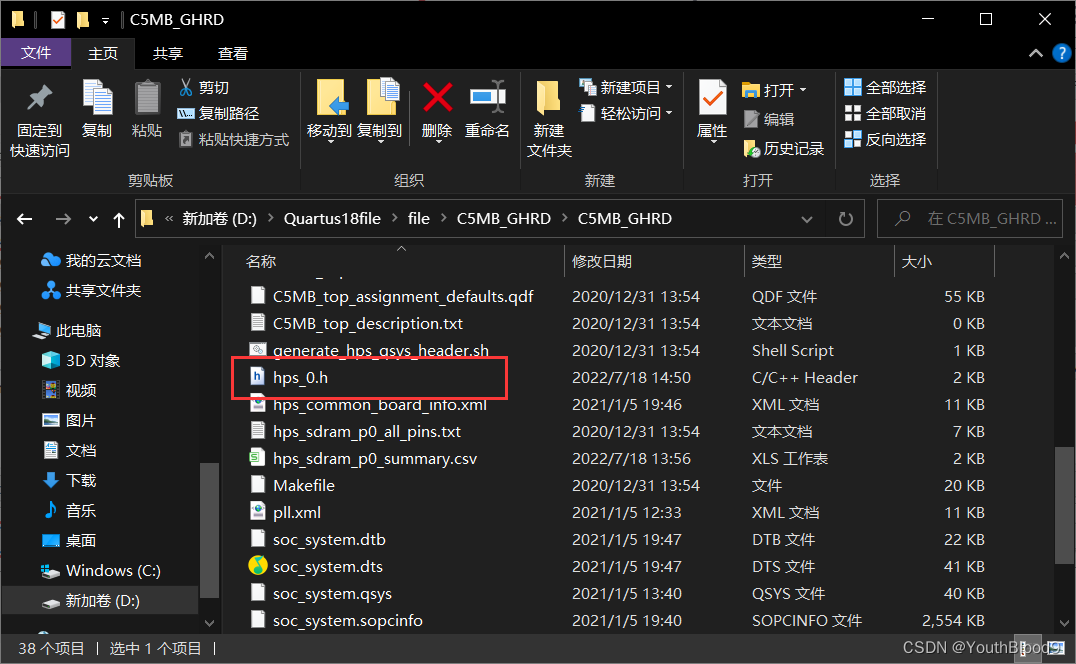1076x664 pixels.
Task: Select the Makefile entry
Action: 303,486
